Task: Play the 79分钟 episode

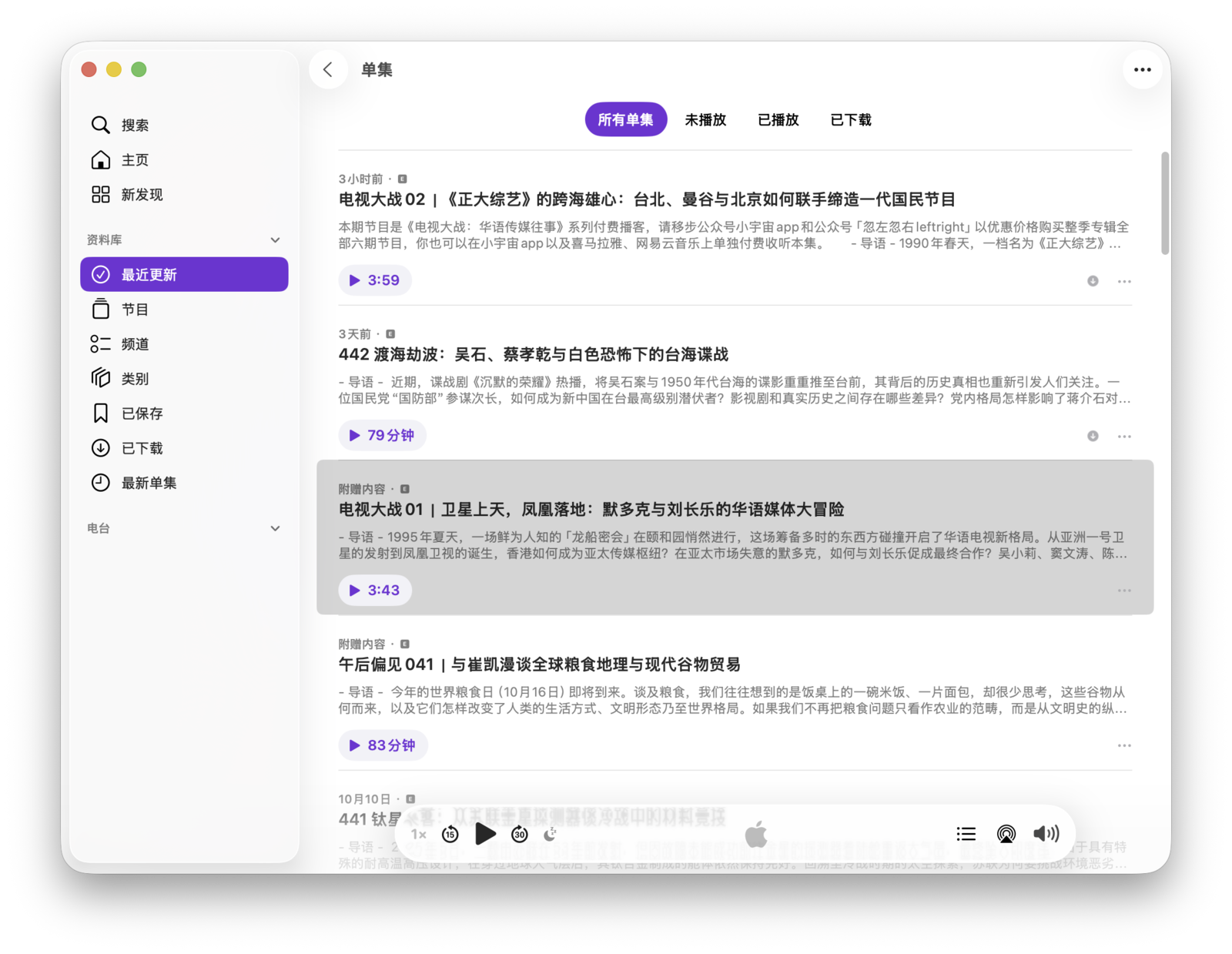Action: pyautogui.click(x=383, y=436)
